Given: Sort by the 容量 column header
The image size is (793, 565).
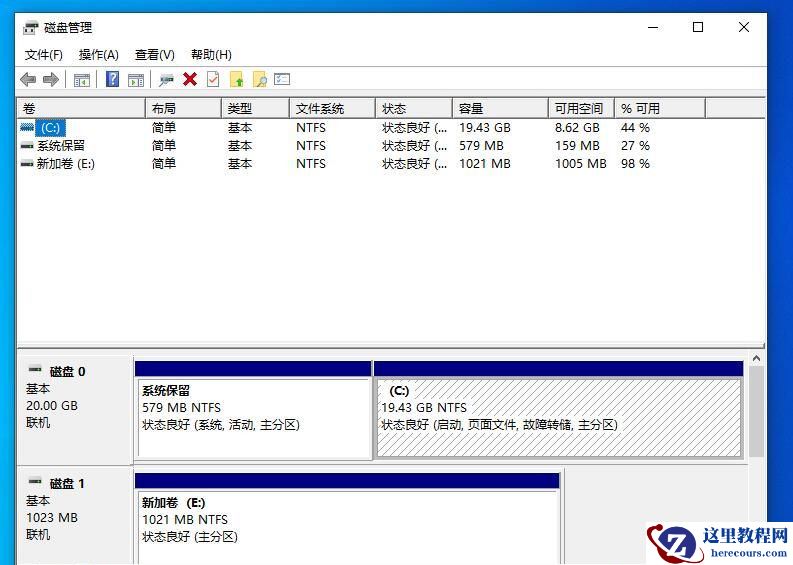Looking at the screenshot, I should pyautogui.click(x=501, y=108).
